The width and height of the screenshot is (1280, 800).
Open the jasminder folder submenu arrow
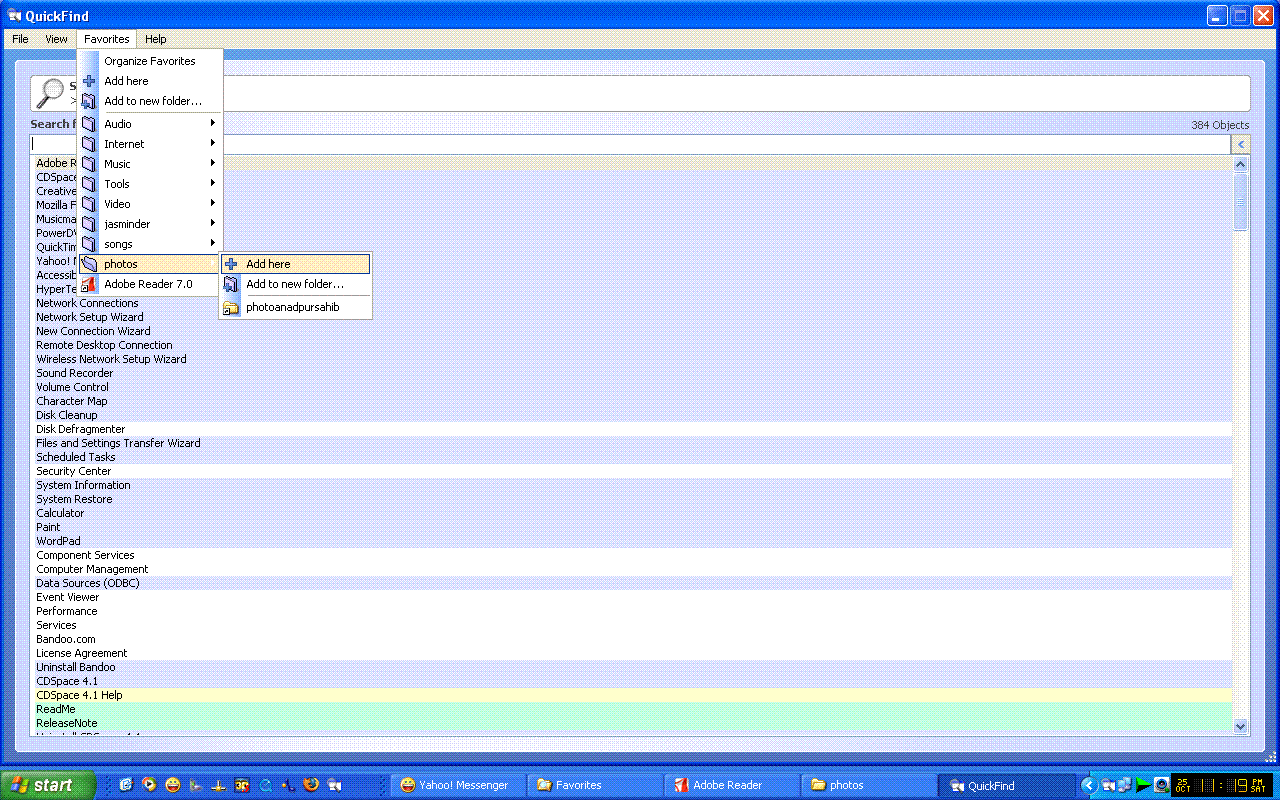[212, 224]
